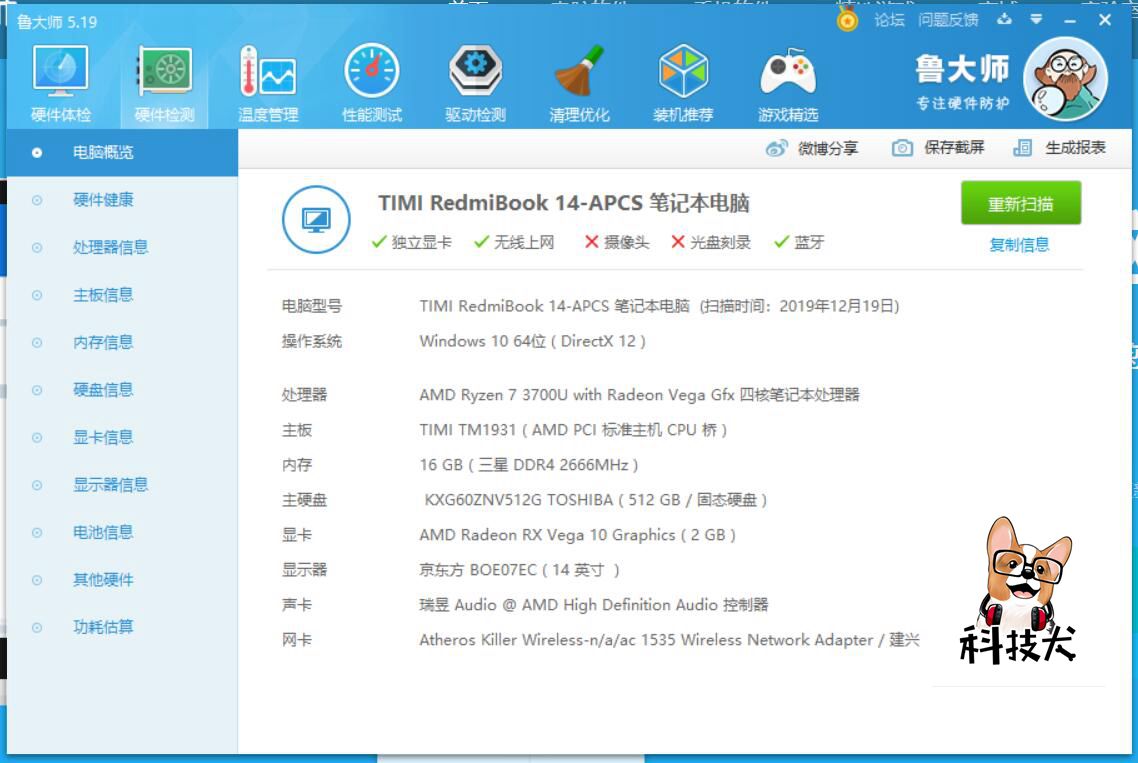Select the radio dot beside 硬盘信息

click(38, 390)
